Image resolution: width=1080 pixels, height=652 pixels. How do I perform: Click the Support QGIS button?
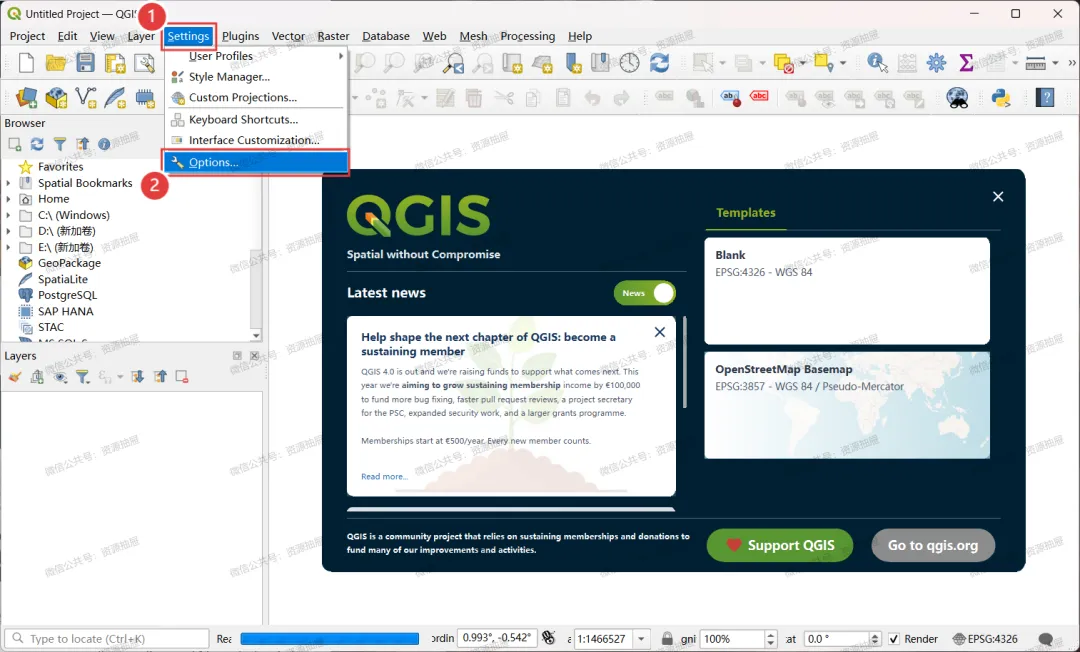(780, 545)
